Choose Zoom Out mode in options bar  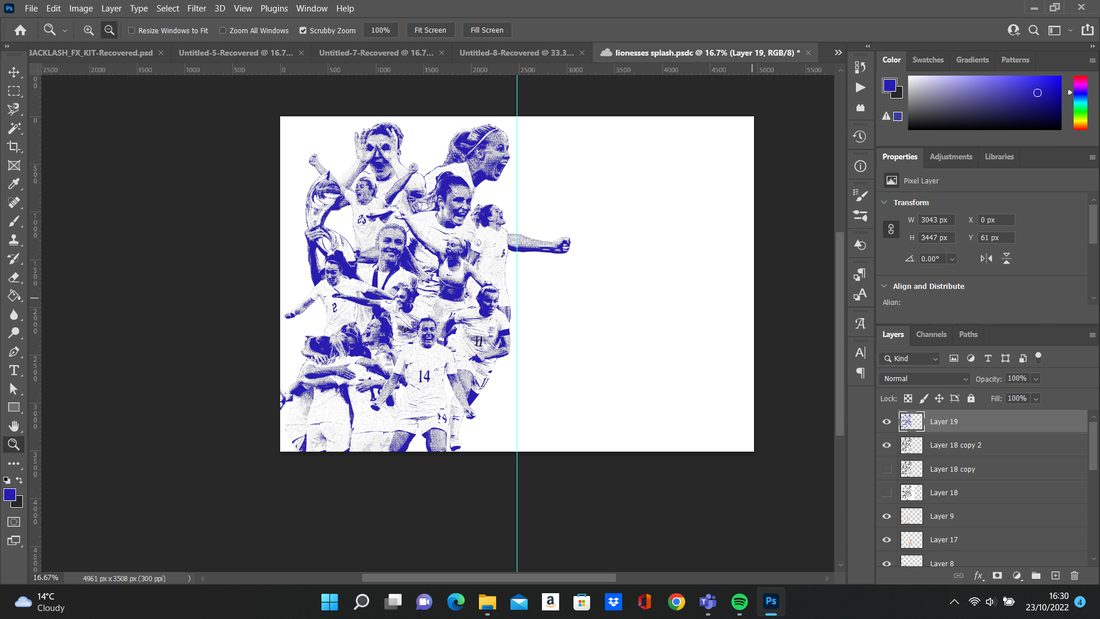tap(109, 30)
